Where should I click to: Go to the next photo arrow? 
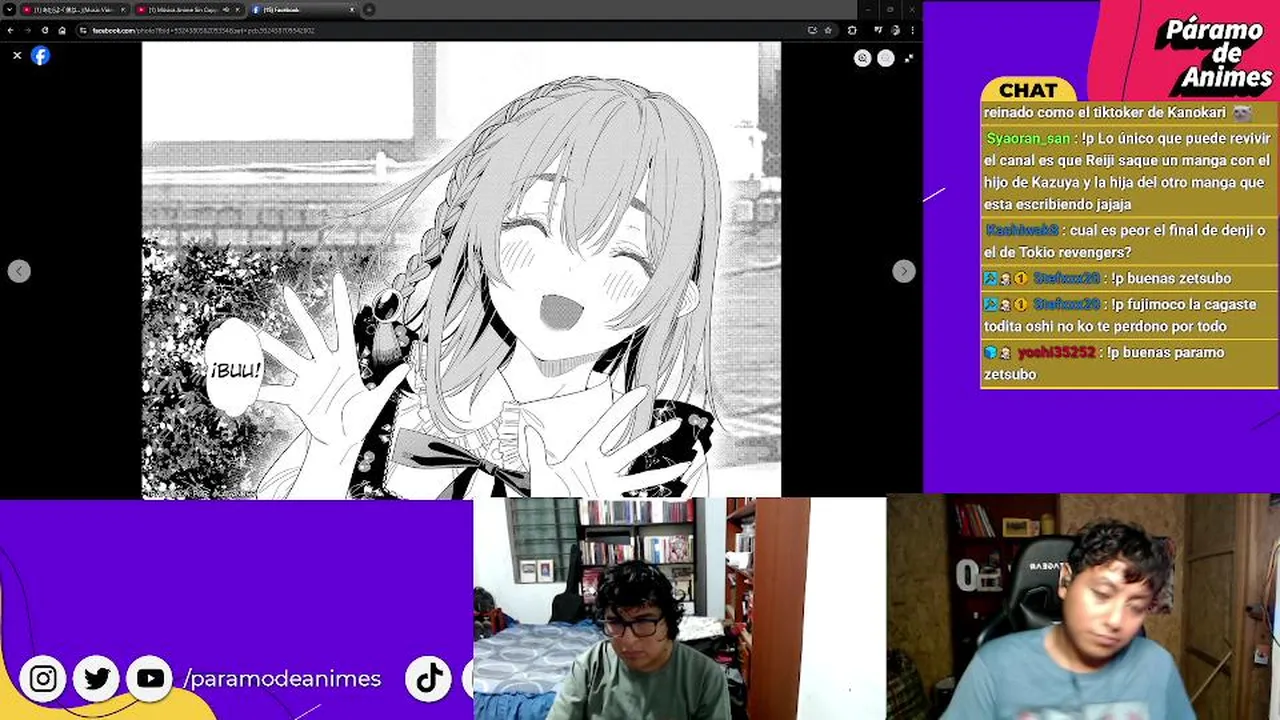click(x=903, y=271)
